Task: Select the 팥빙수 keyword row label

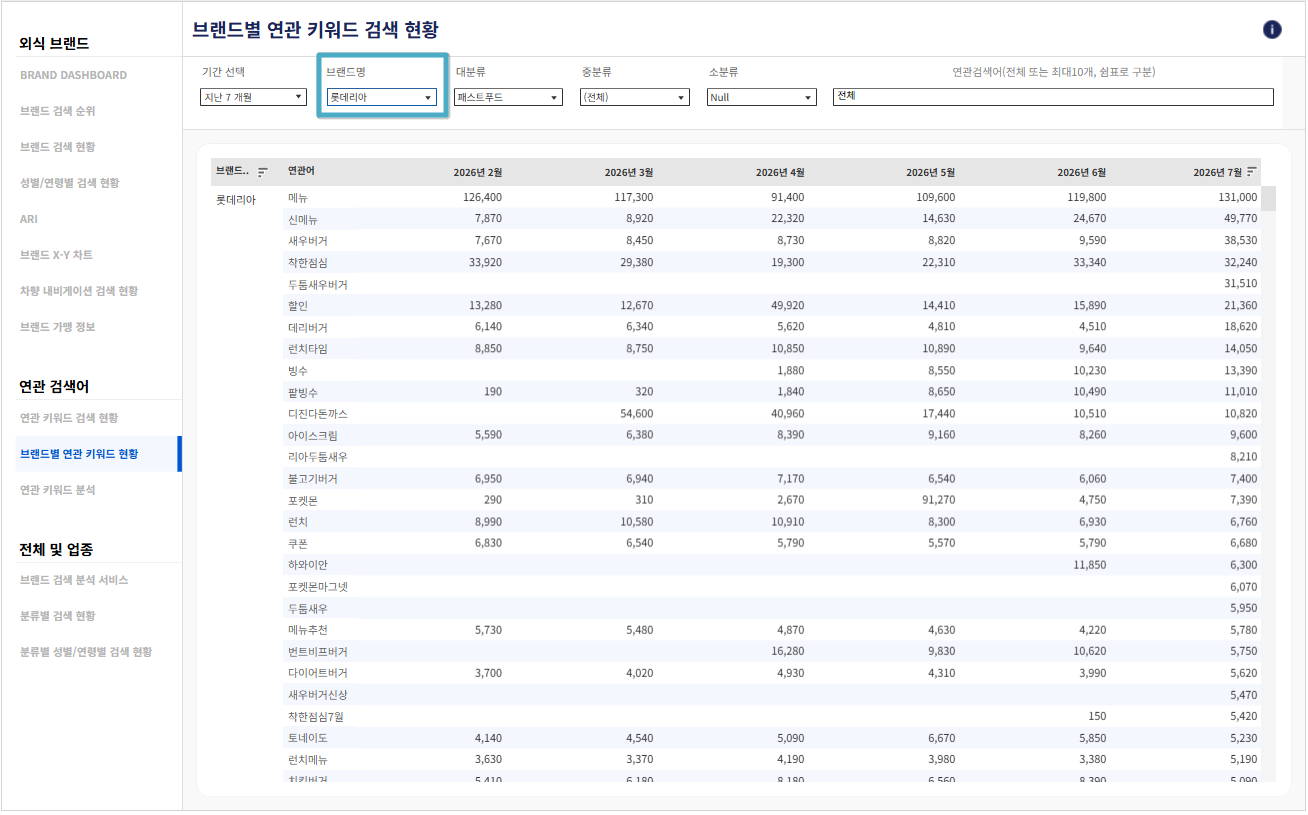Action: [303, 392]
